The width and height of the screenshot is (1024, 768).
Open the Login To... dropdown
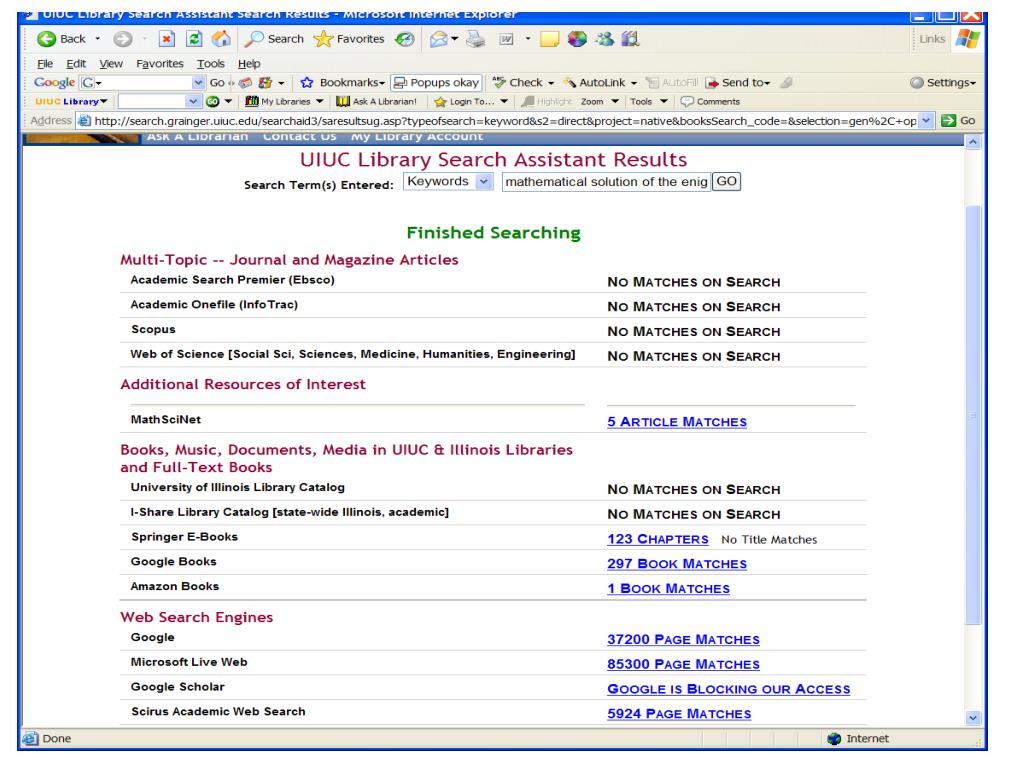pyautogui.click(x=504, y=101)
